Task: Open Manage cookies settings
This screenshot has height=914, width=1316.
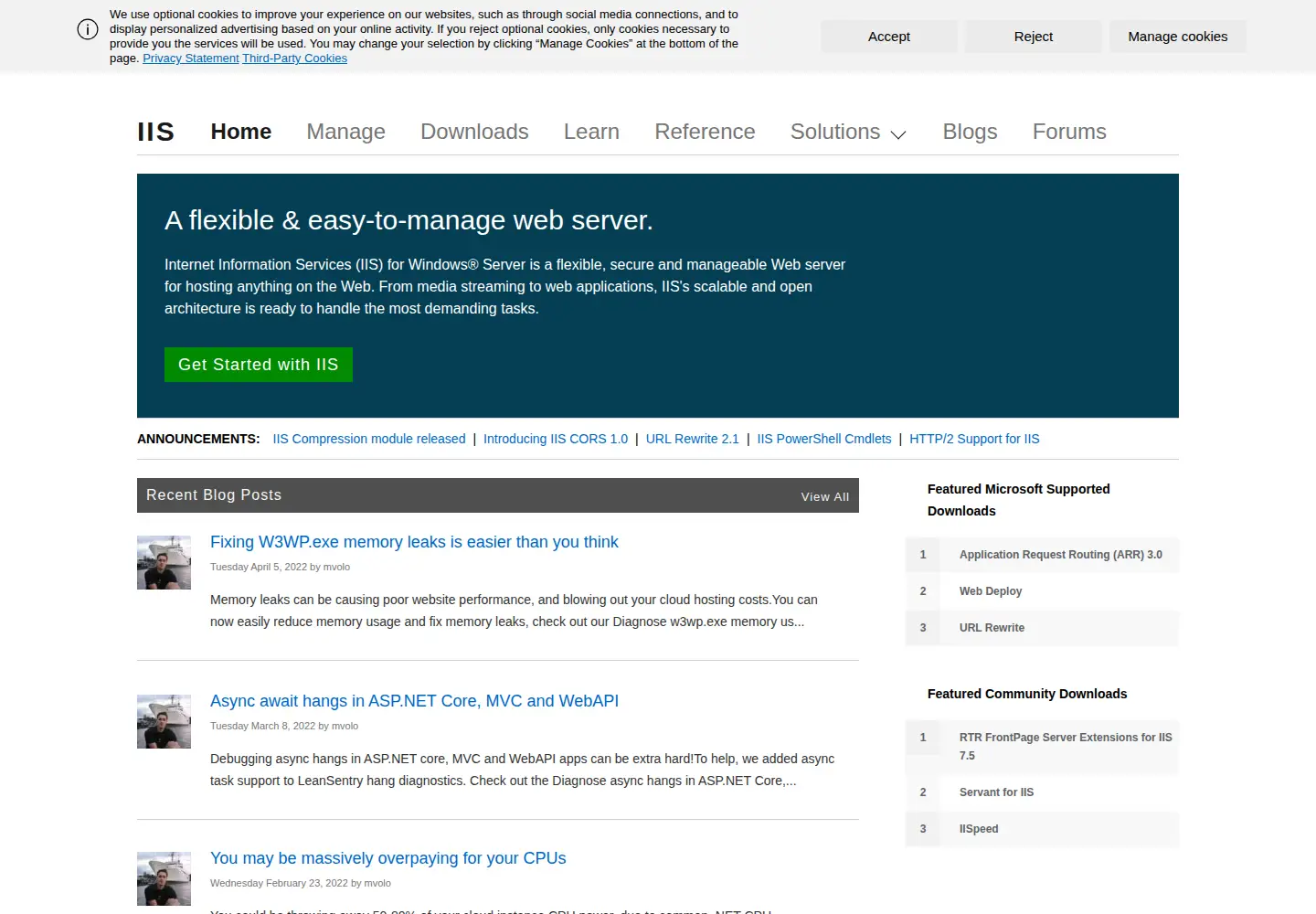Action: click(x=1178, y=37)
